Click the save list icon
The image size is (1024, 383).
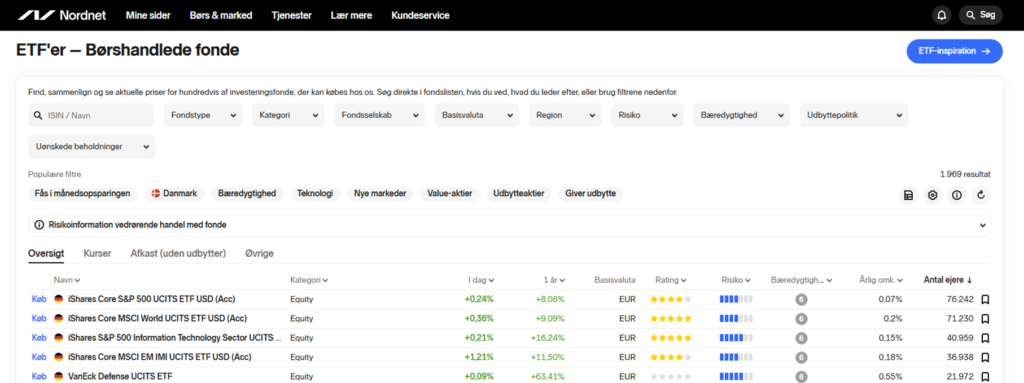coord(908,195)
